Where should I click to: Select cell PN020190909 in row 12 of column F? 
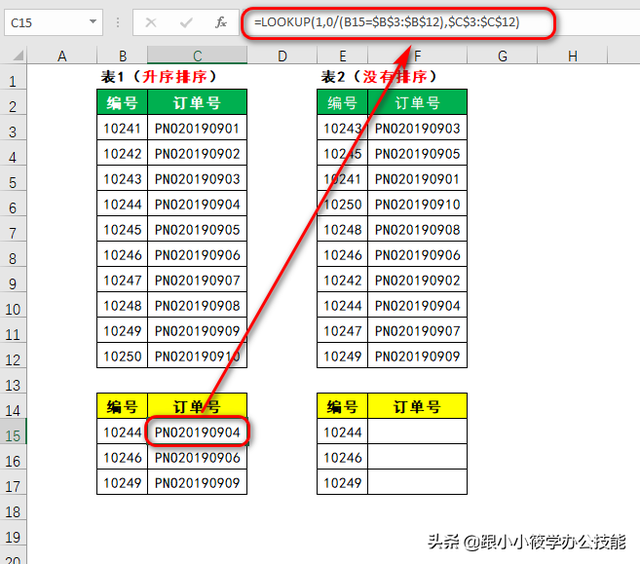point(417,355)
